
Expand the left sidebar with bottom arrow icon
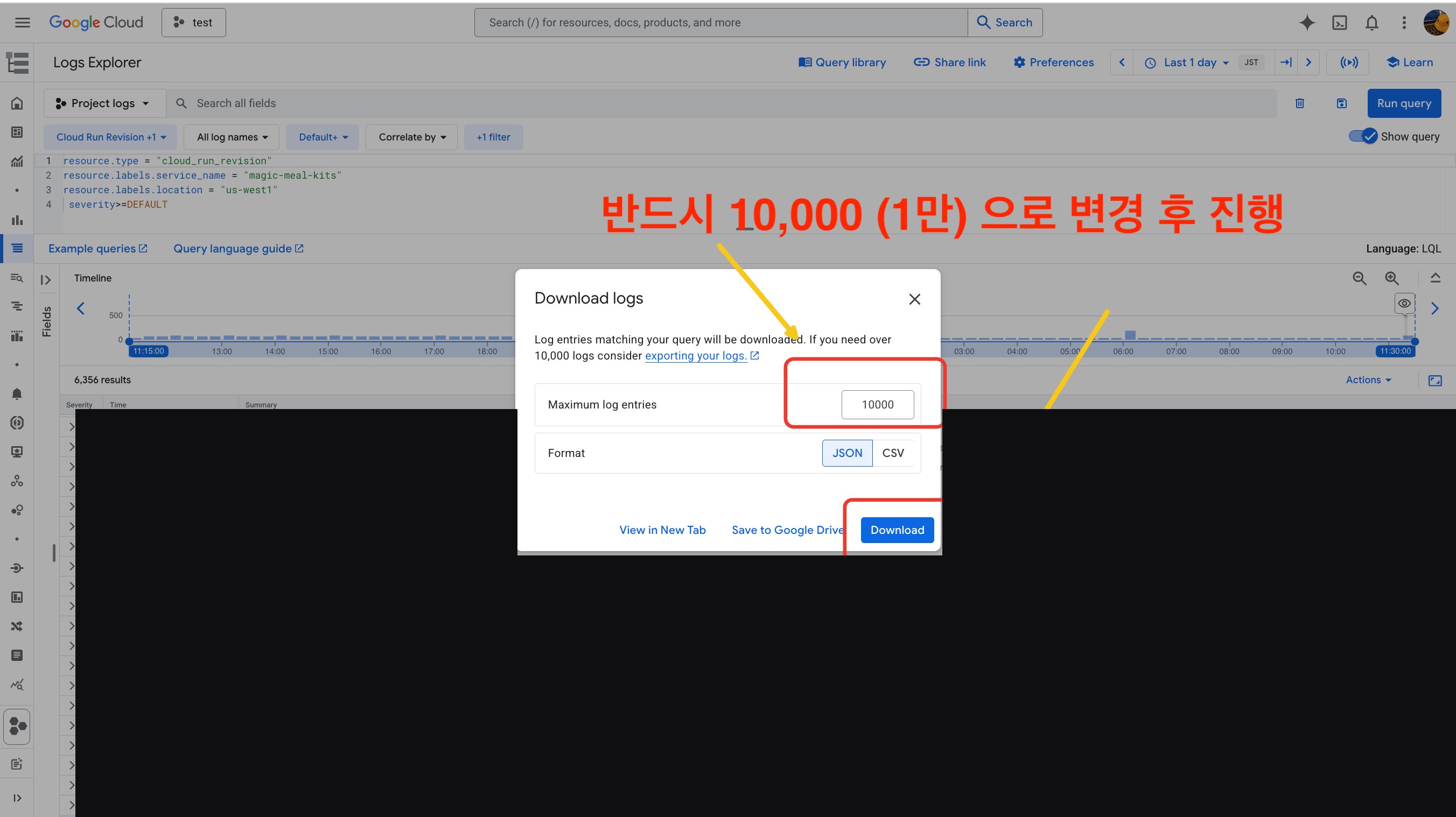click(x=17, y=798)
